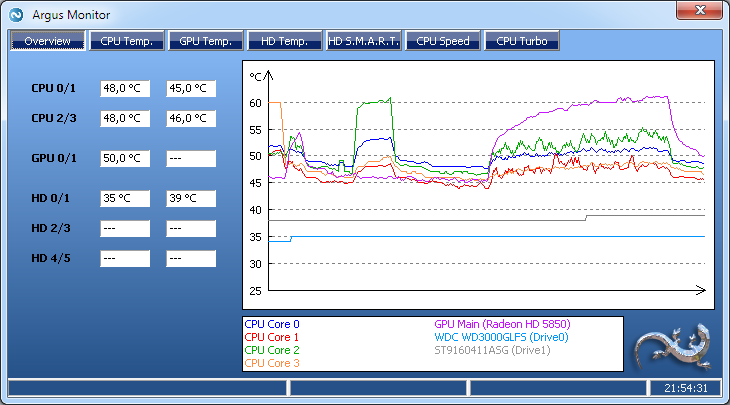Click WDC WD3000GLFS (Drive0) legend entry
This screenshot has height=405, width=730.
pos(501,337)
